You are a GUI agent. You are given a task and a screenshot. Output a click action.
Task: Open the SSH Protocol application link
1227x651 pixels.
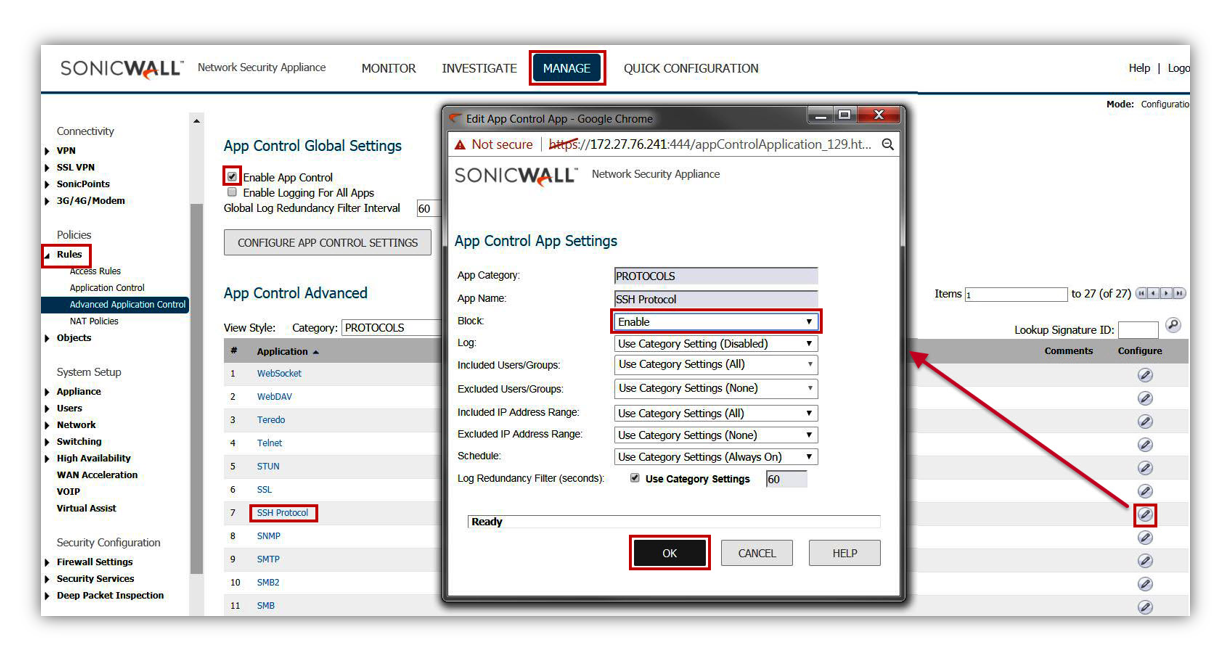283,513
